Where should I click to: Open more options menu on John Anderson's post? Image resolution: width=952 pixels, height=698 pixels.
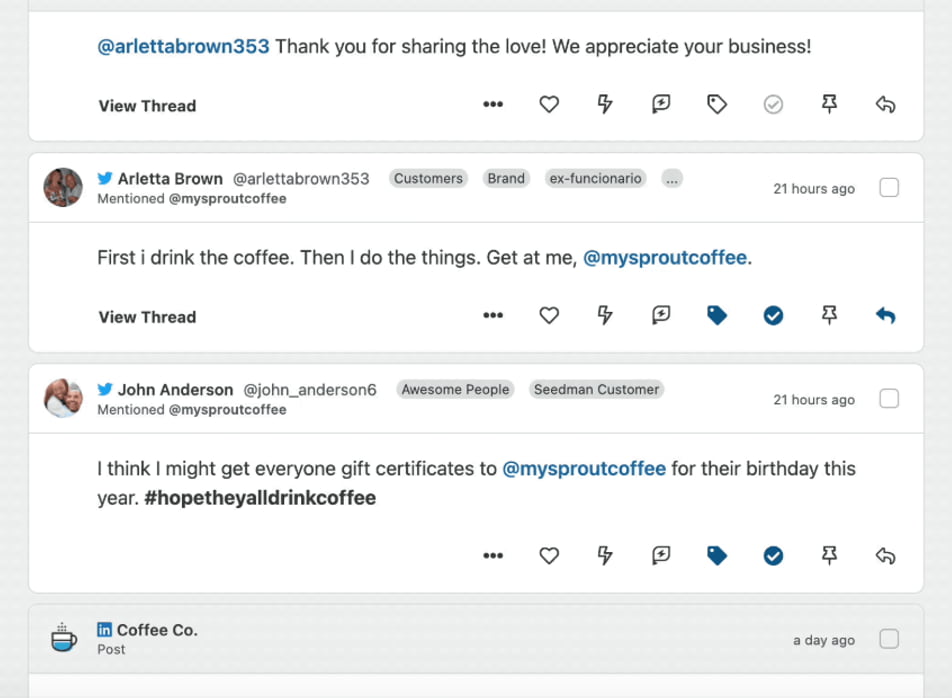pos(493,555)
